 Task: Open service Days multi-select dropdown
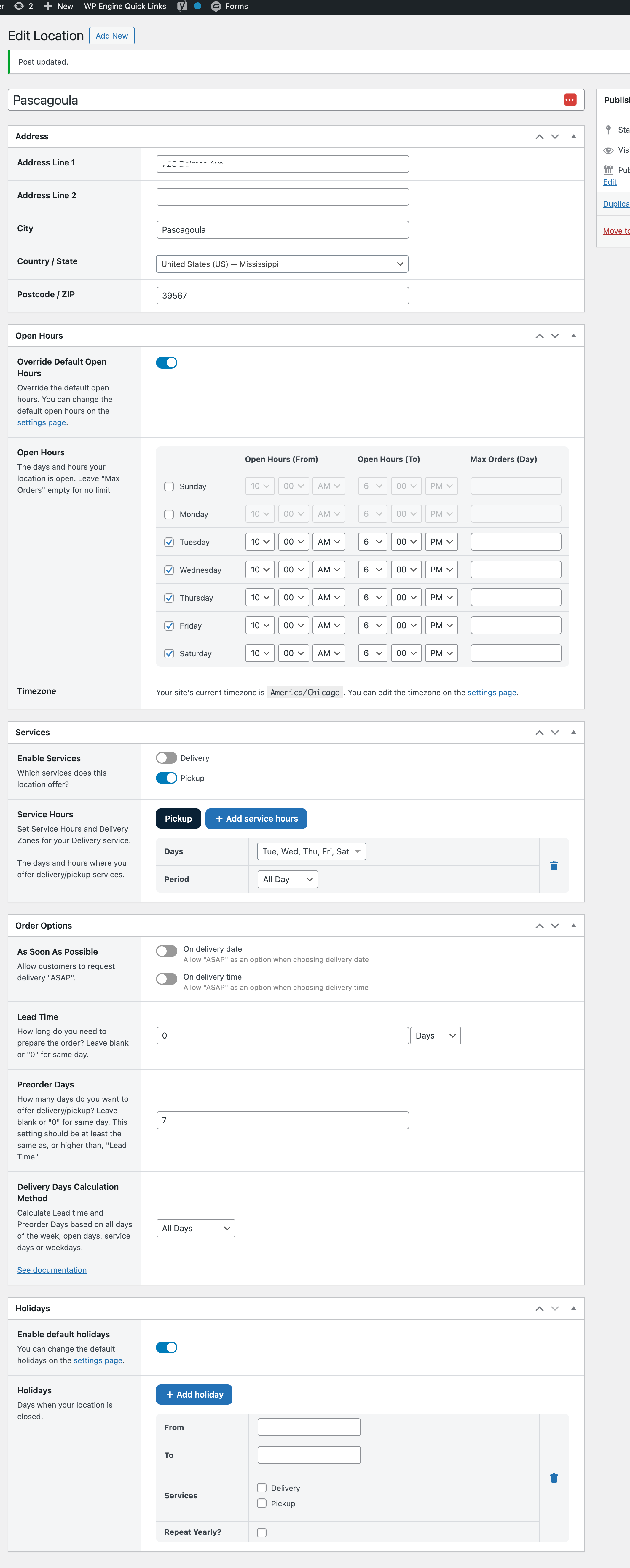point(312,851)
